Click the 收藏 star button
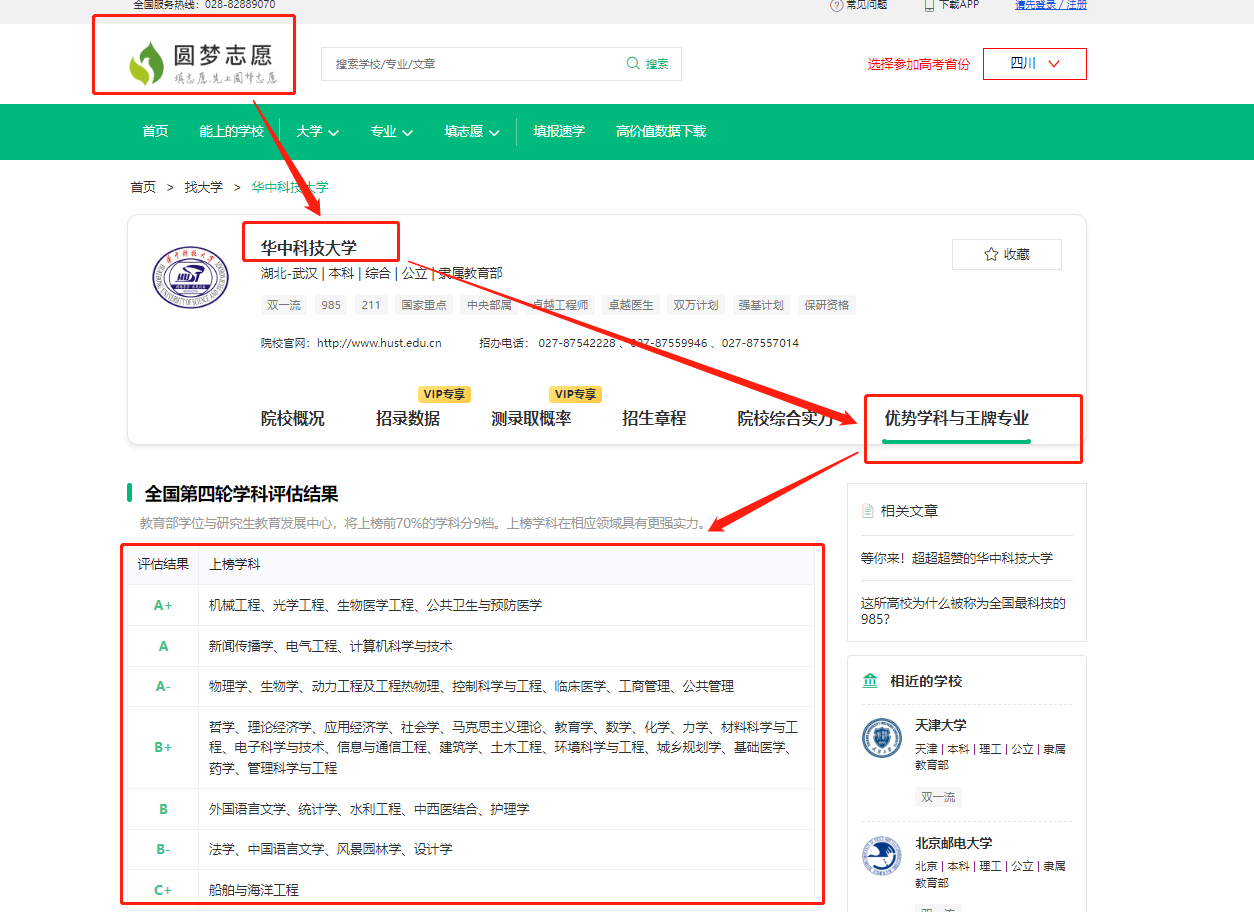Screen dimensions: 1254x912 (x=1007, y=254)
